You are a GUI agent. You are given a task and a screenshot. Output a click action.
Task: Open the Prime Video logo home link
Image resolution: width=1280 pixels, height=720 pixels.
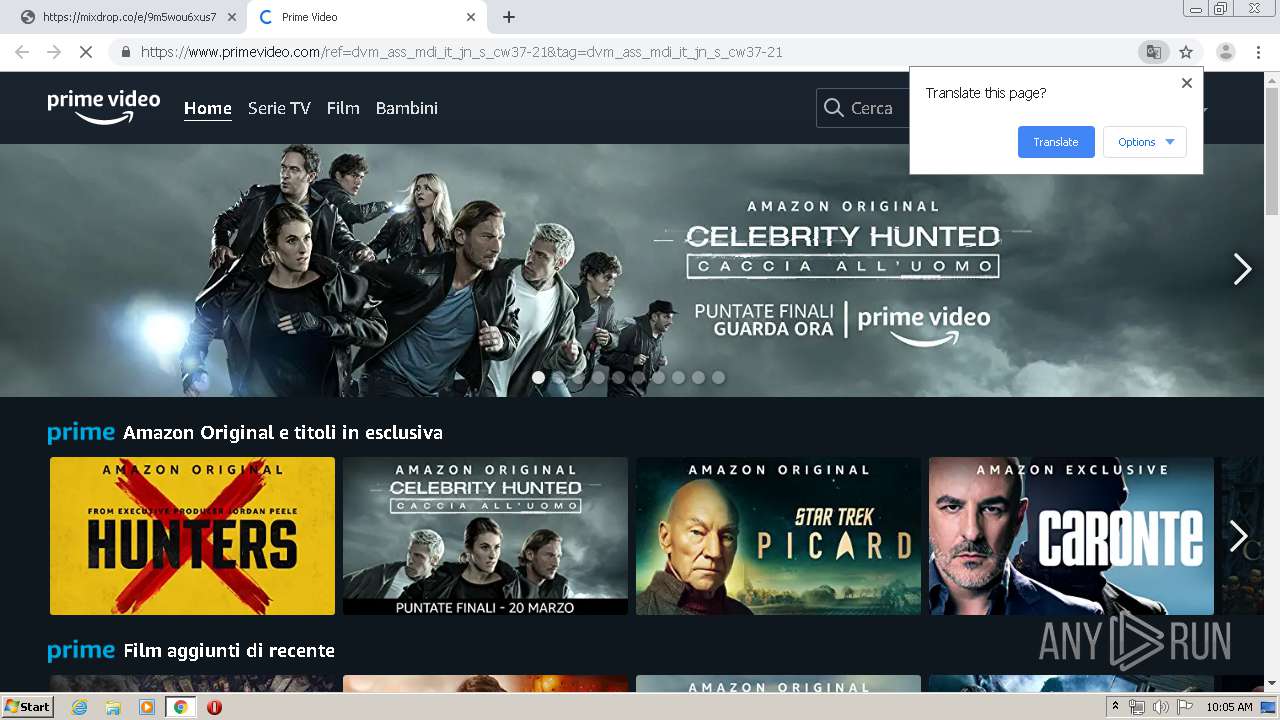pyautogui.click(x=103, y=107)
